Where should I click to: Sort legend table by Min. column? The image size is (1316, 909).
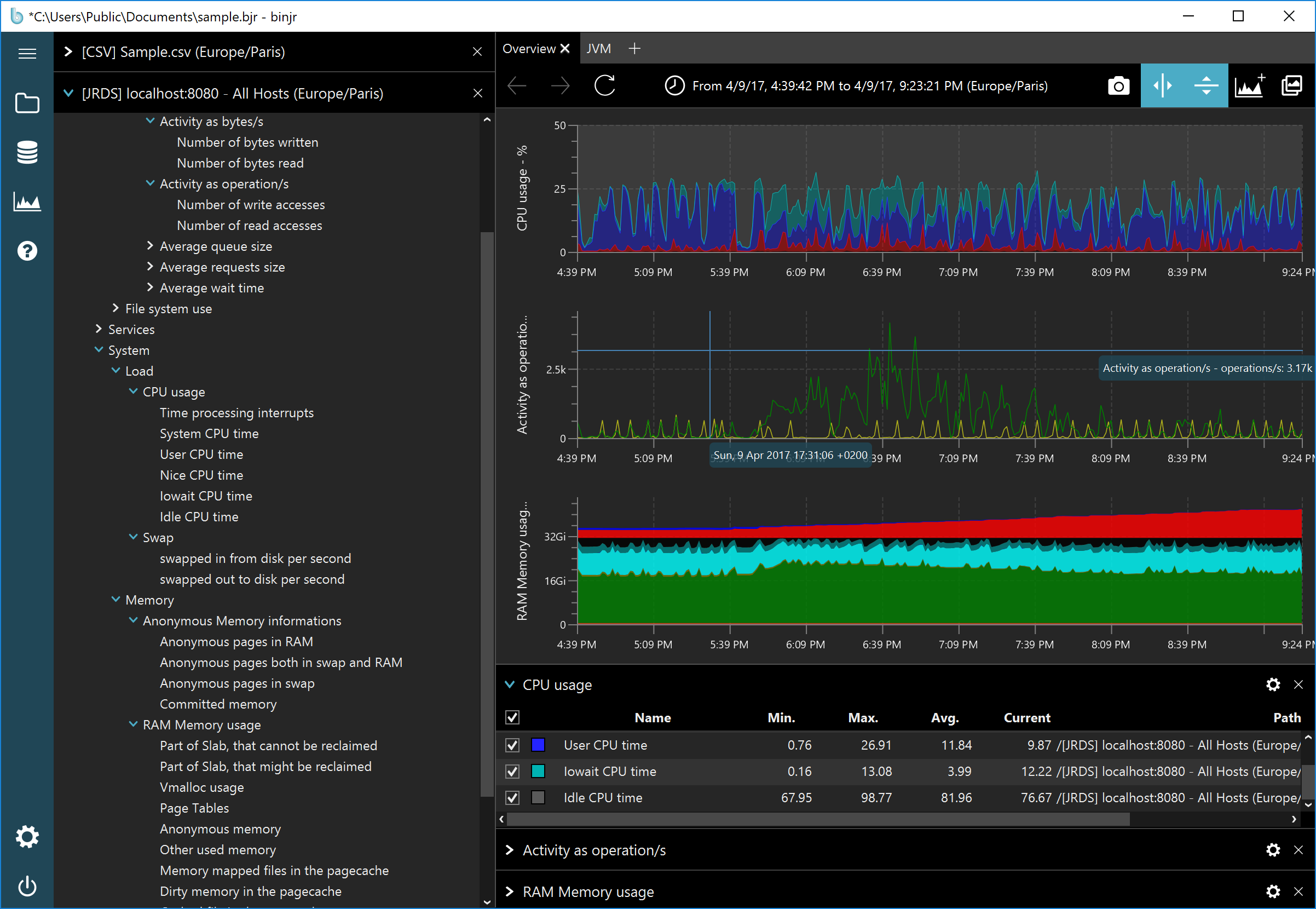point(782,718)
